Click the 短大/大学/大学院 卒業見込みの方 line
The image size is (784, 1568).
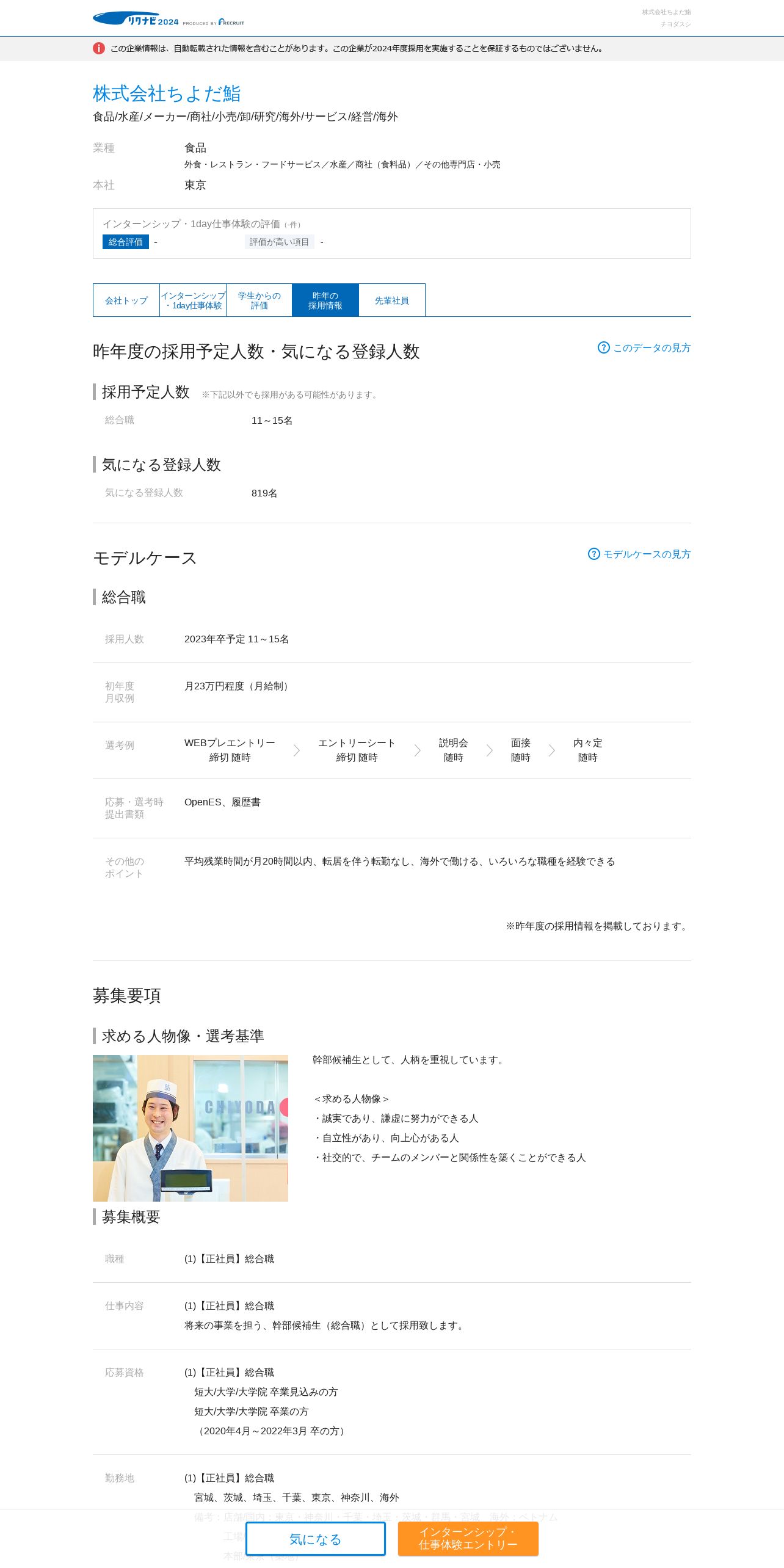point(266,1392)
